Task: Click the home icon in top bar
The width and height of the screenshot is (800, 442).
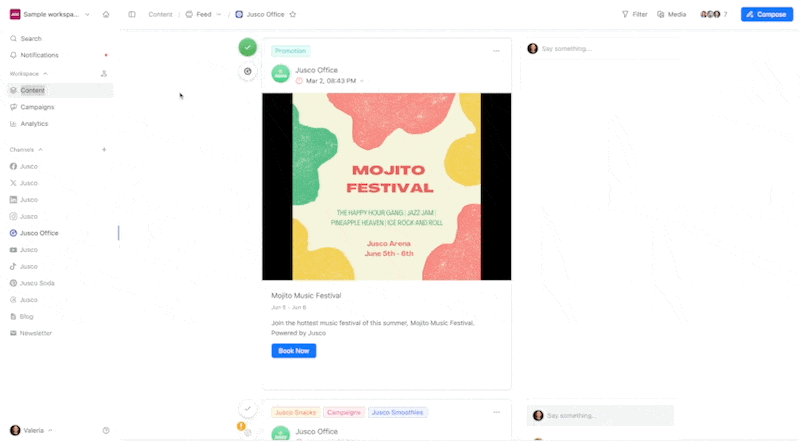Action: [106, 15]
